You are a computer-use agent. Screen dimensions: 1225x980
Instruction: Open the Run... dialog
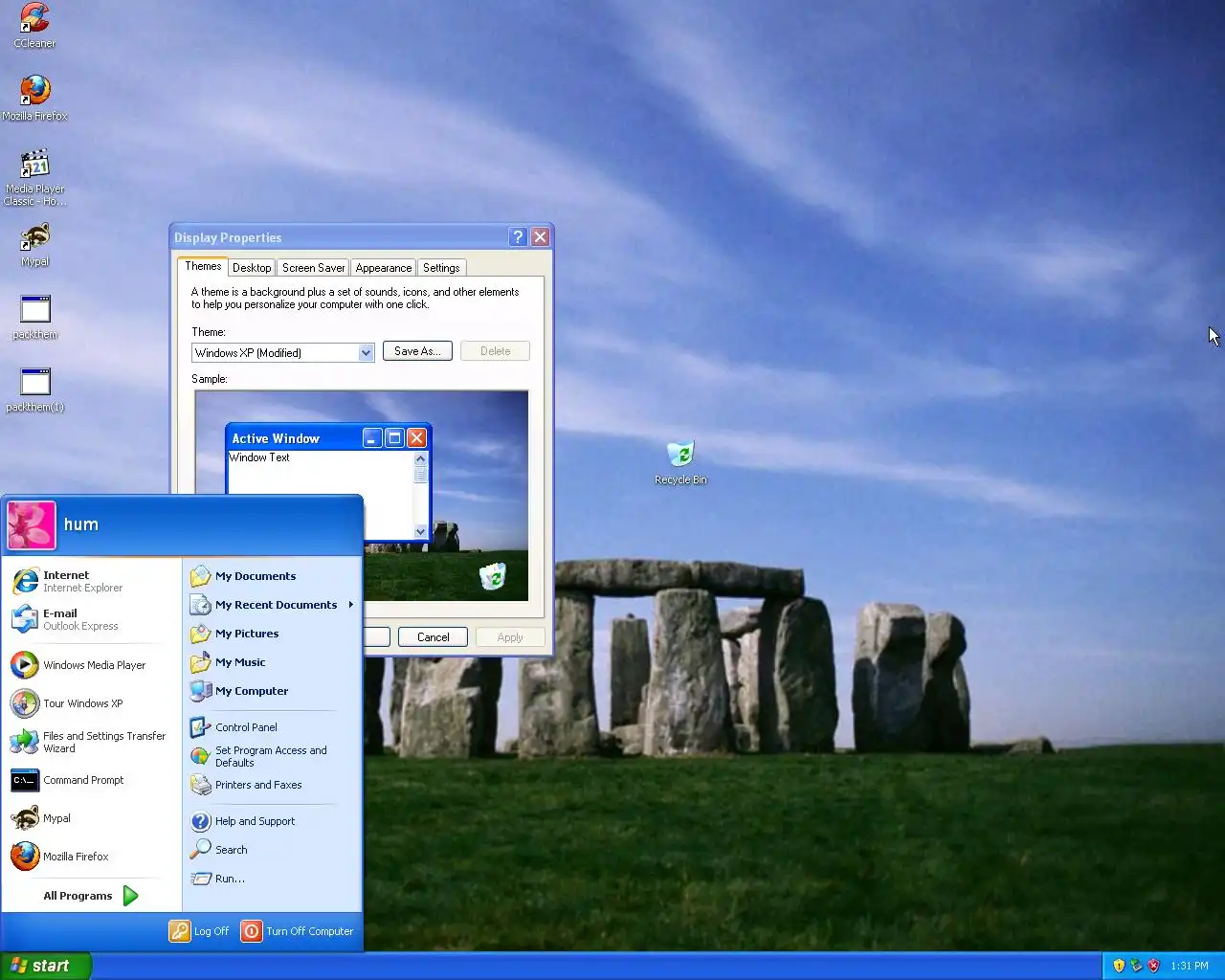[x=272, y=879]
